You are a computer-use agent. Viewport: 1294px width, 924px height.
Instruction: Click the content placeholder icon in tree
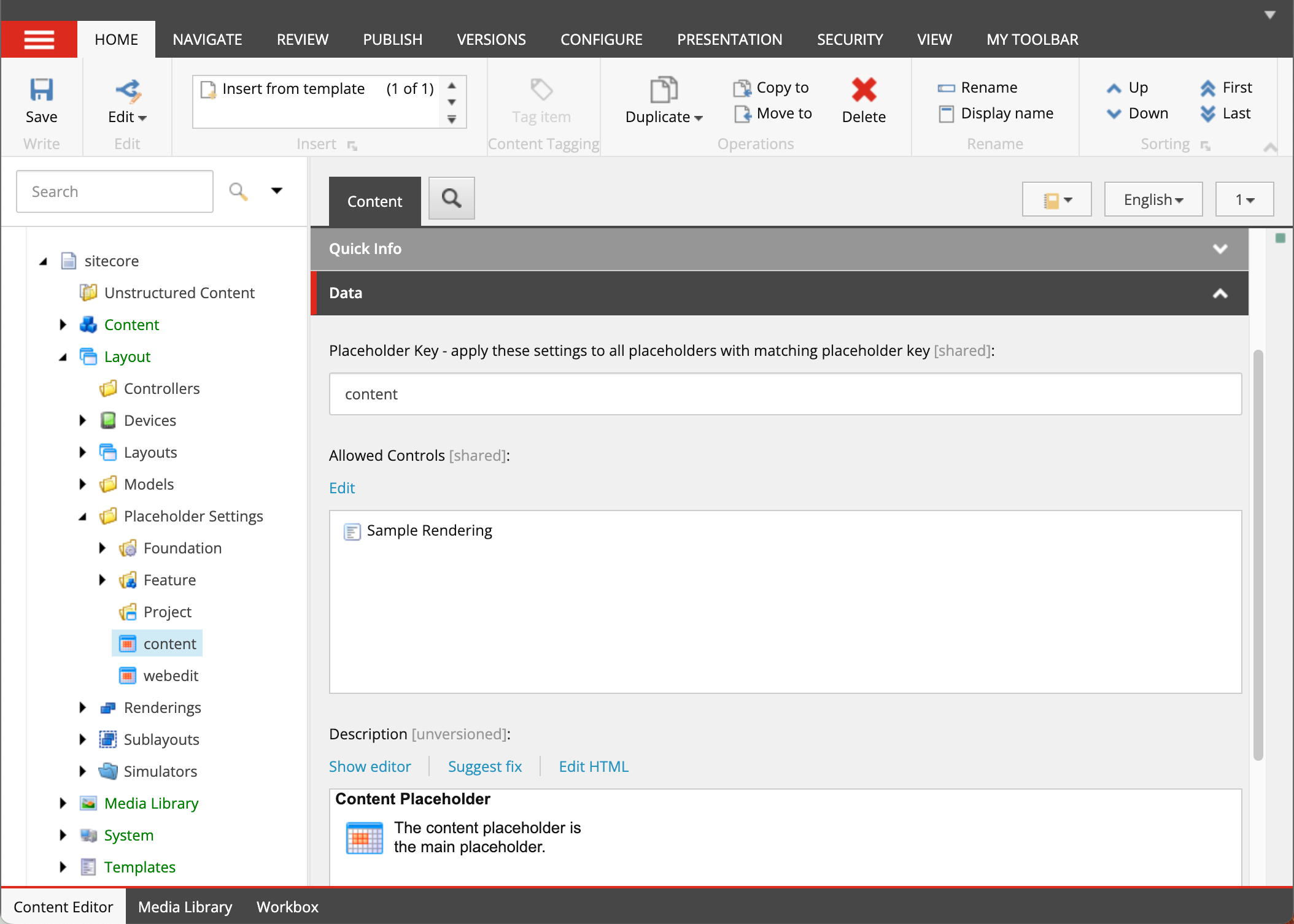click(128, 644)
